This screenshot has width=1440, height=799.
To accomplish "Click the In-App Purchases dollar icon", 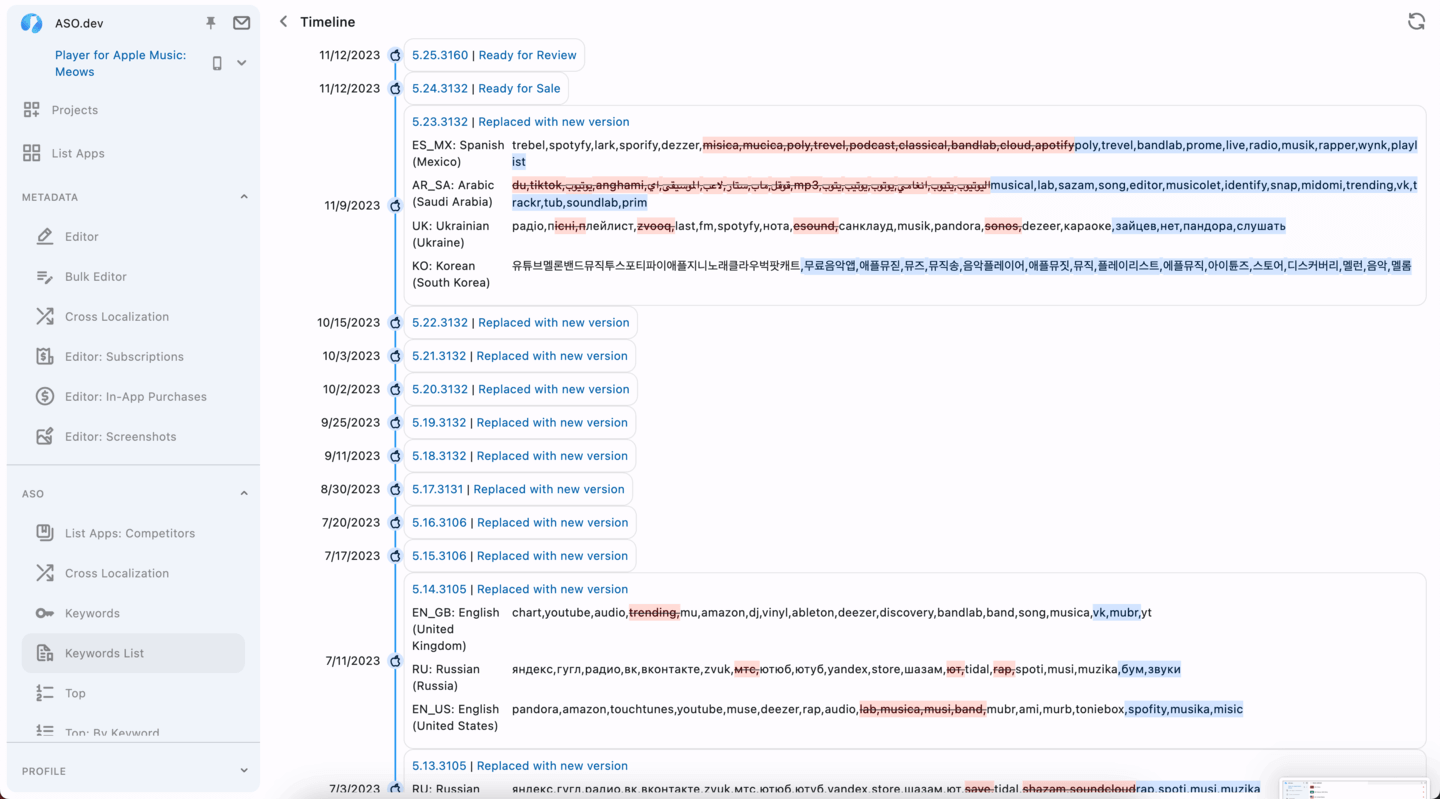I will 45,397.
